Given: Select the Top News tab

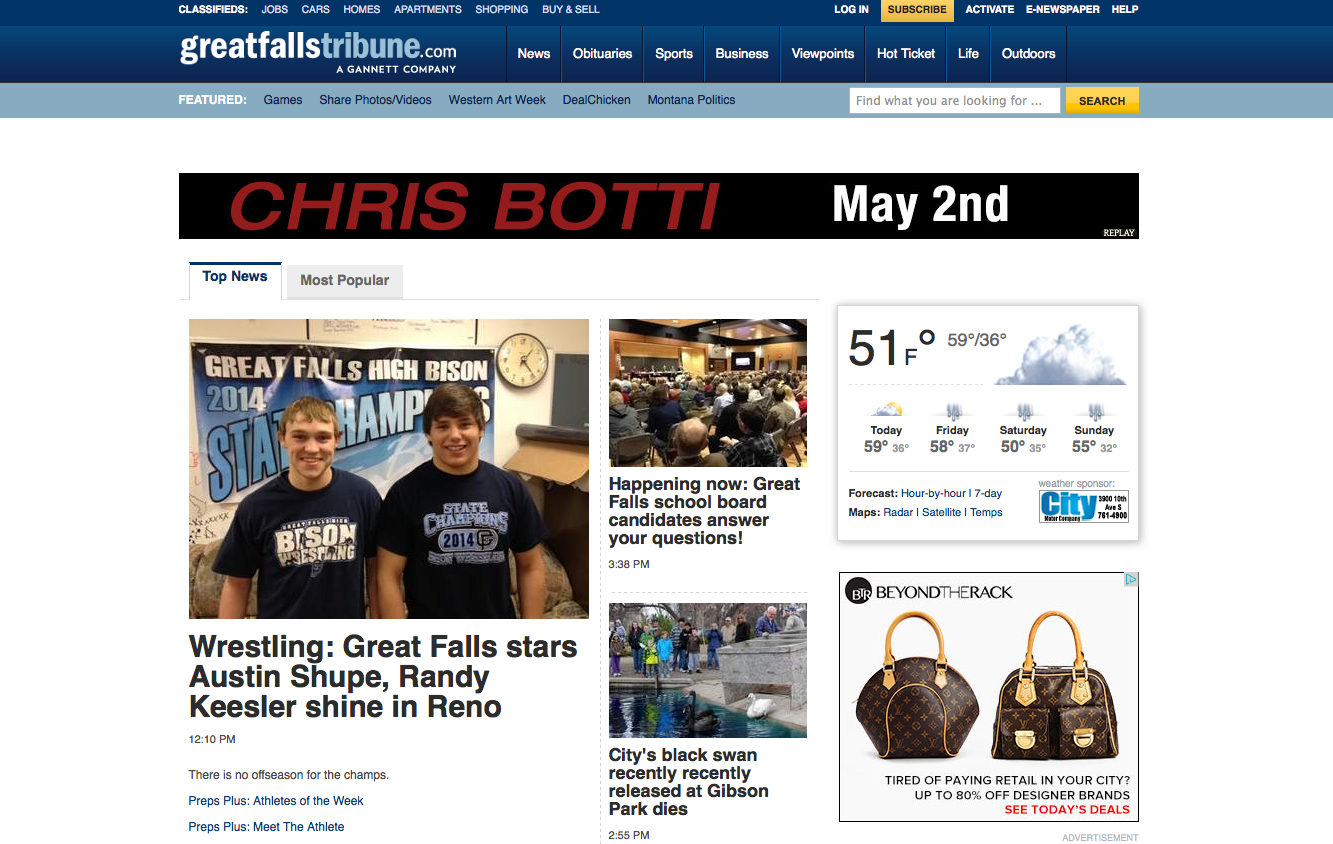Looking at the screenshot, I should [x=235, y=279].
